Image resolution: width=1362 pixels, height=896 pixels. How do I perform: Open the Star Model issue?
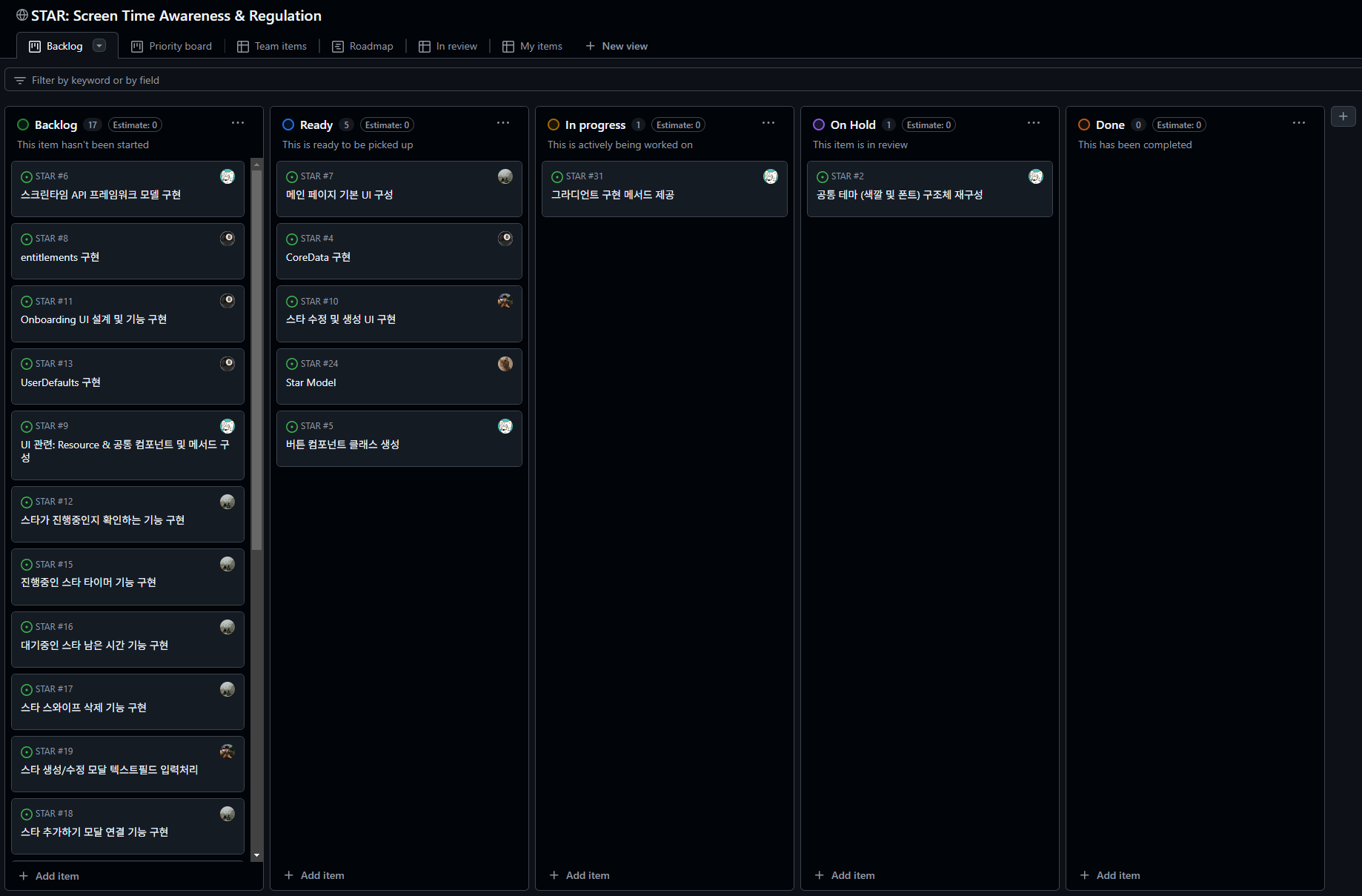tap(311, 382)
